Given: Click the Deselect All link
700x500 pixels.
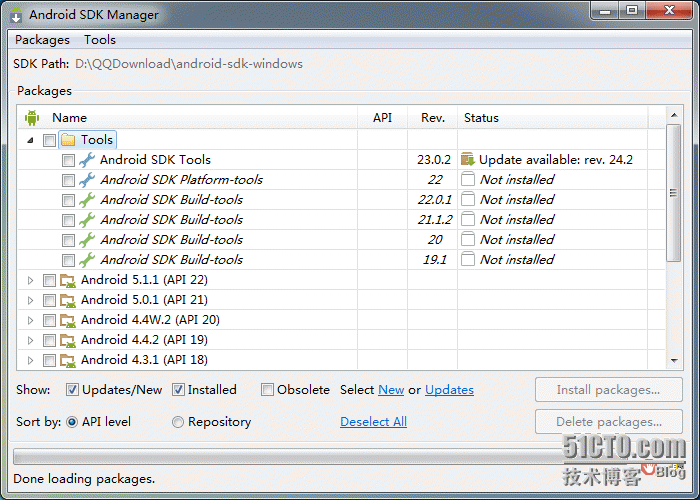Looking at the screenshot, I should (x=373, y=422).
